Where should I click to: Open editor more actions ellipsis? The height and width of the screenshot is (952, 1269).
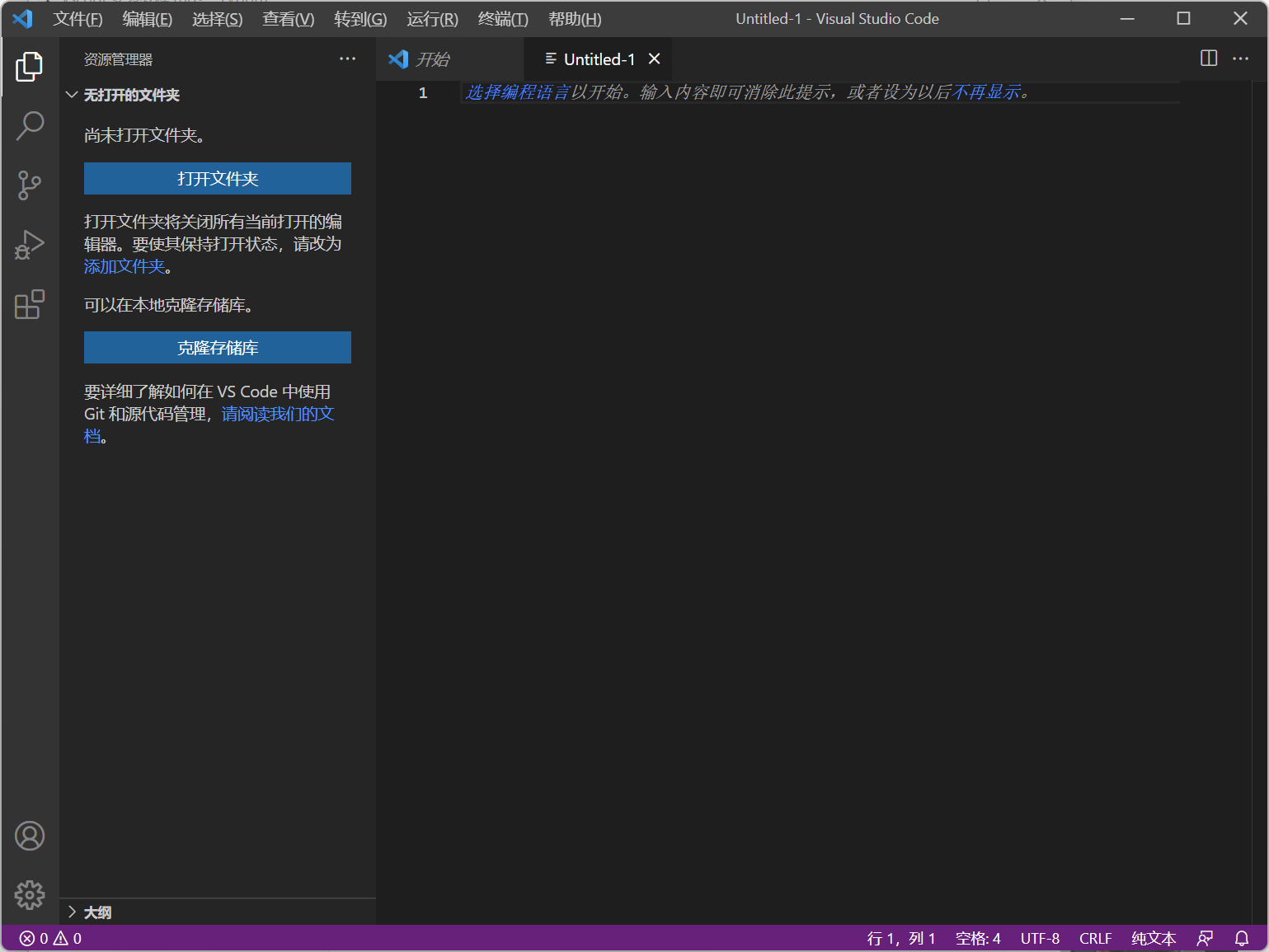pos(1240,59)
